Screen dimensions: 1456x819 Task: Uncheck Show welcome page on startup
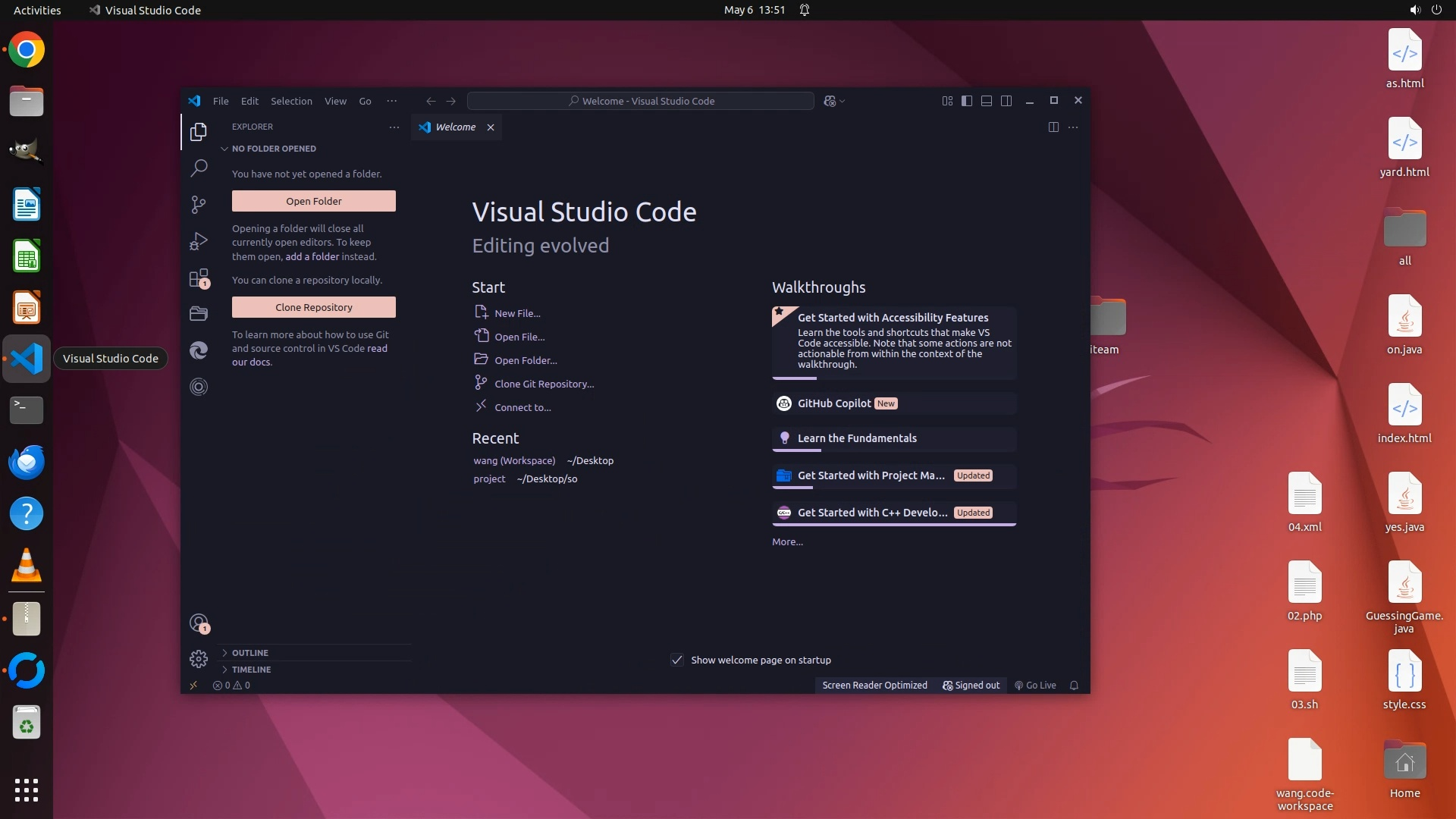677,660
